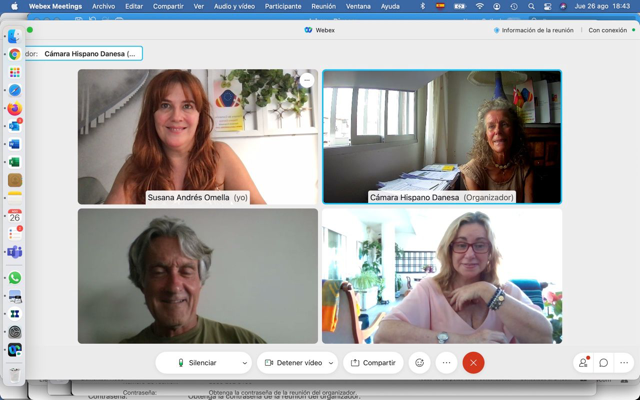Open the battery status menu
Image resolution: width=640 pixels, height=400 pixels.
click(x=460, y=6)
